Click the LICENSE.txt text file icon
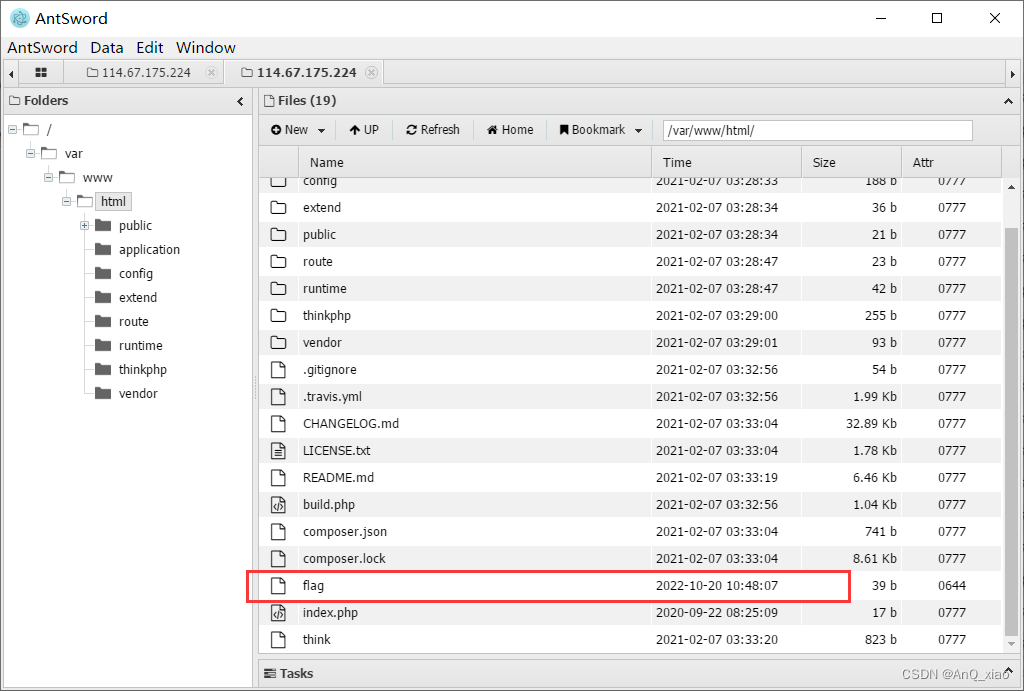This screenshot has width=1024, height=691. [278, 451]
